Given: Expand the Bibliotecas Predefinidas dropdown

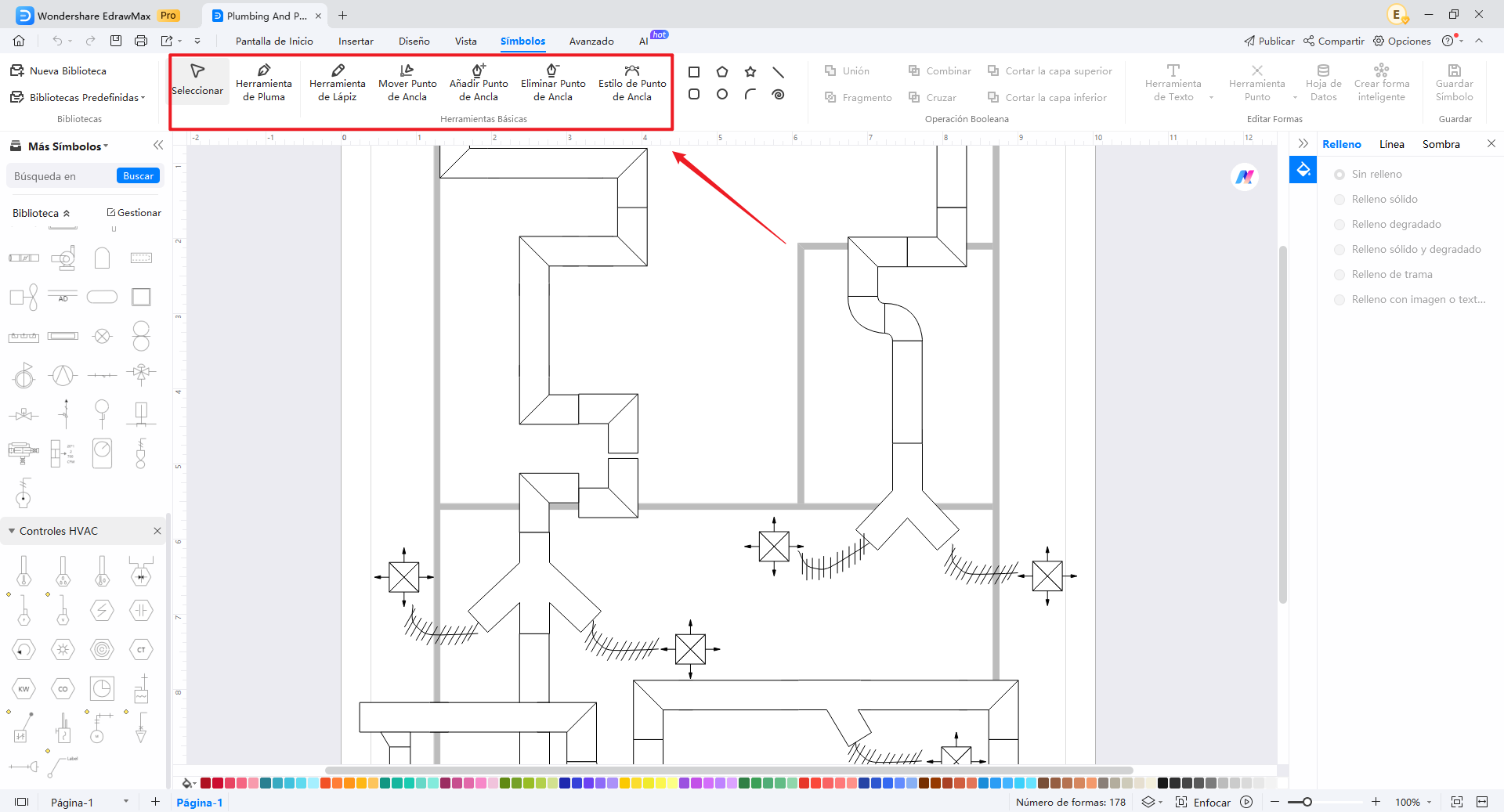Looking at the screenshot, I should click(86, 97).
